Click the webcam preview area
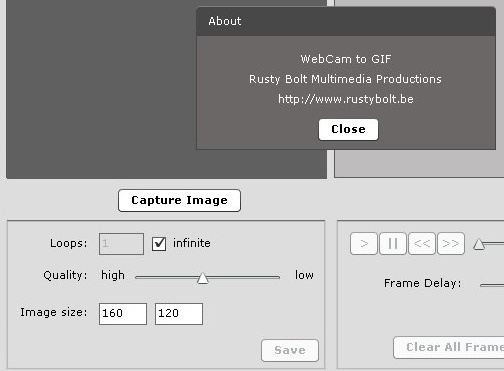504x371 pixels. (x=100, y=90)
